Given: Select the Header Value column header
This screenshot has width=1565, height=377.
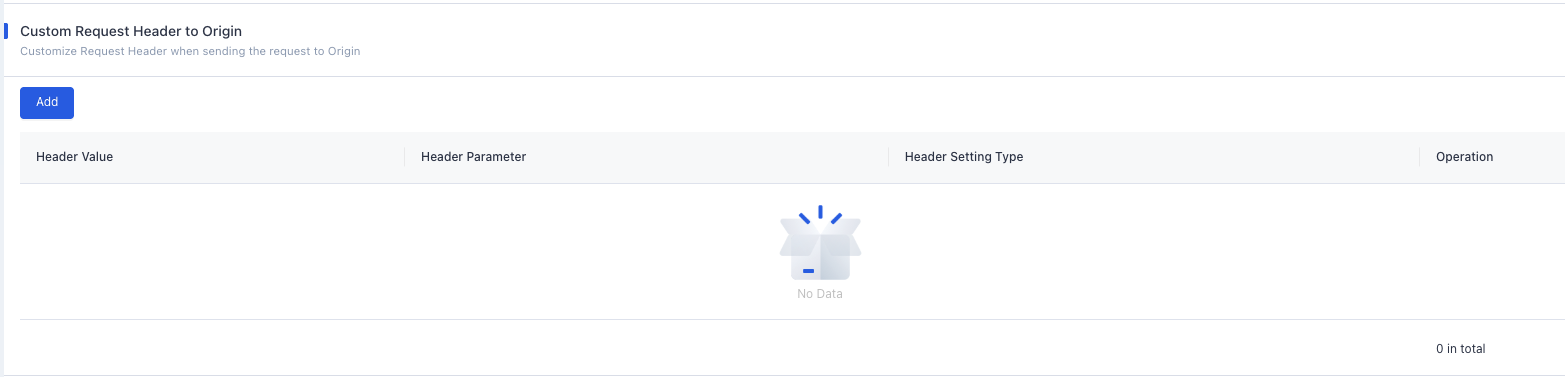Looking at the screenshot, I should point(74,157).
